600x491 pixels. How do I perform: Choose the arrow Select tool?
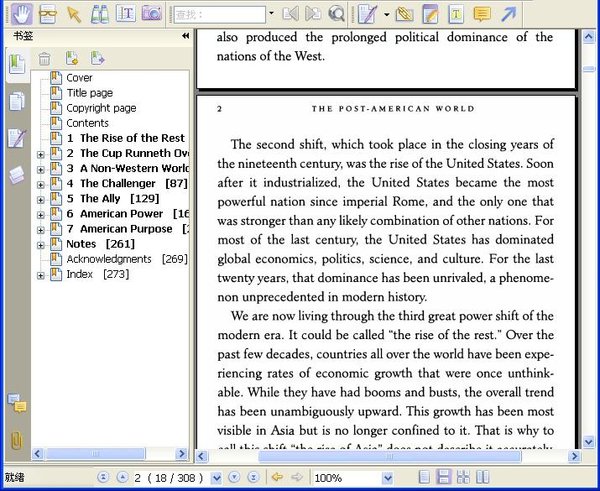pyautogui.click(x=73, y=15)
